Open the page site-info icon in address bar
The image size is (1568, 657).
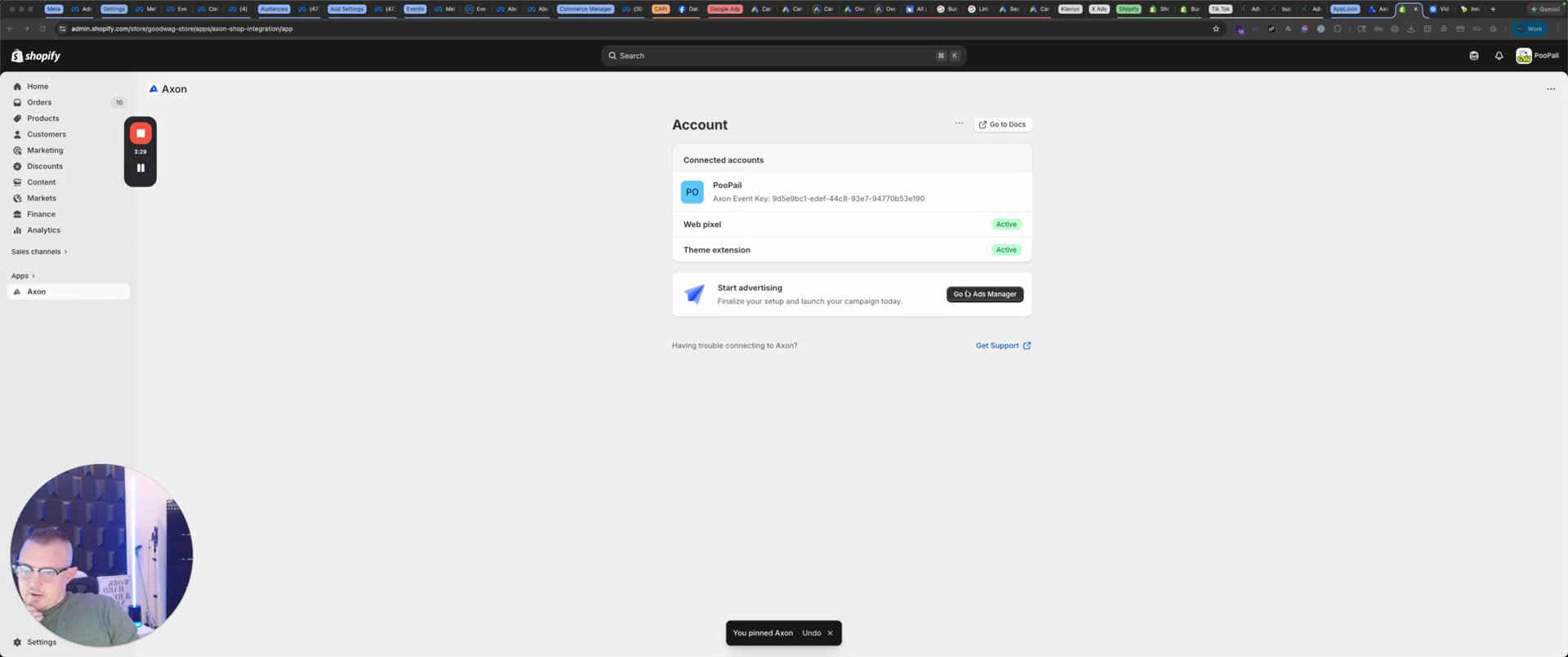point(62,29)
